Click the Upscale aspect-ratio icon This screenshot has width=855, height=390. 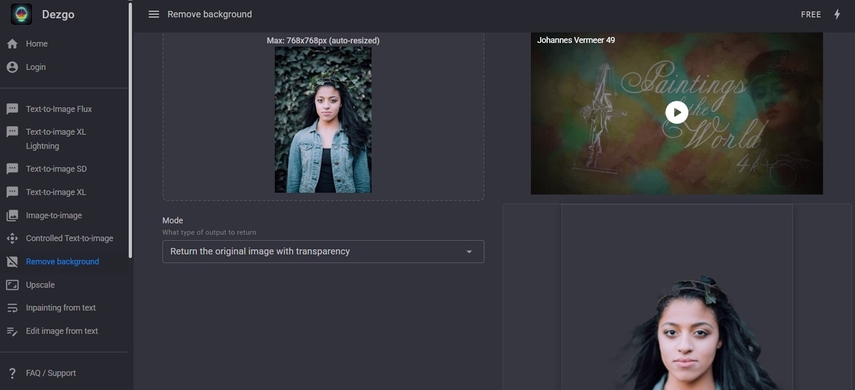tap(12, 285)
